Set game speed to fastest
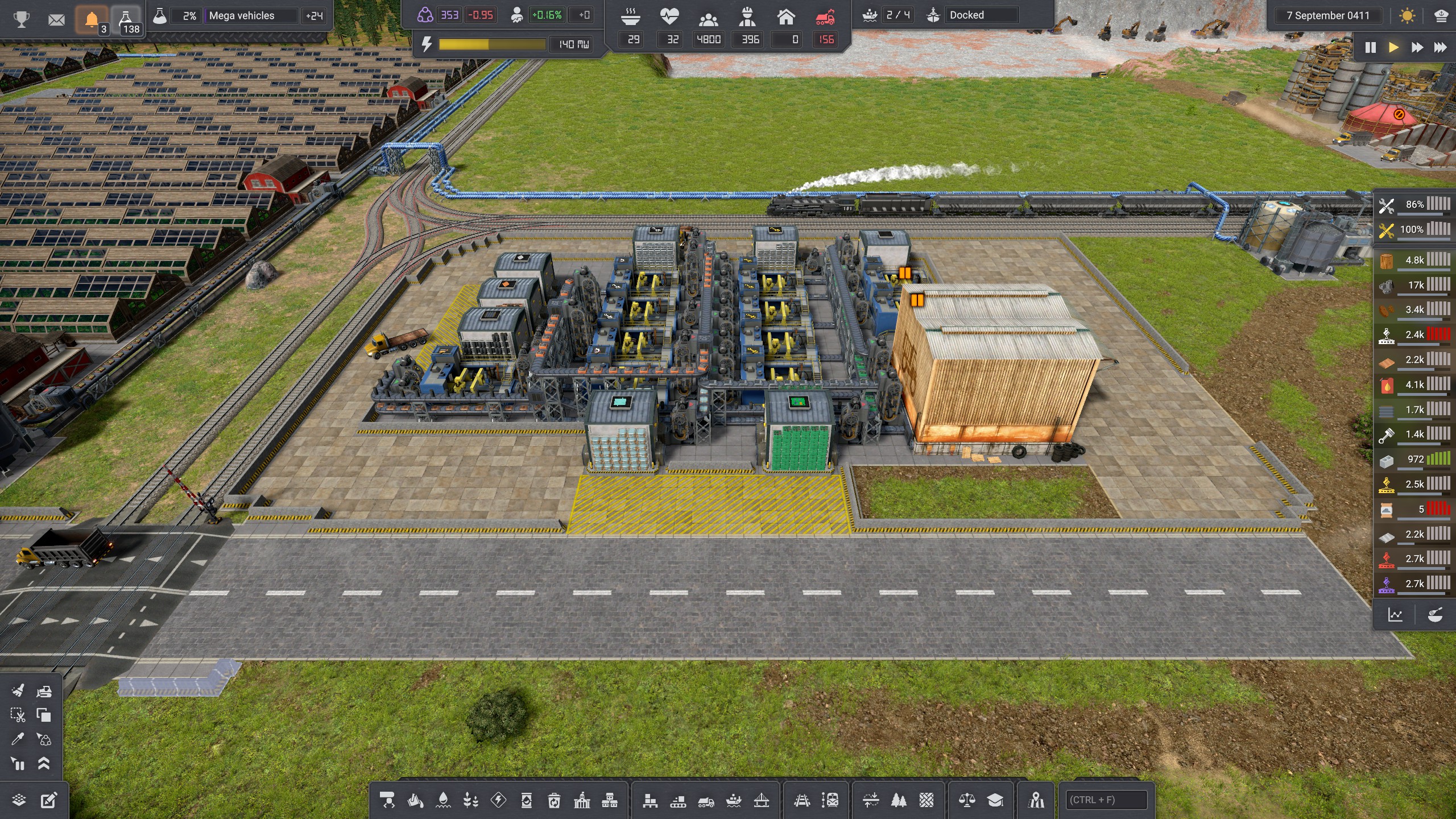The height and width of the screenshot is (819, 1456). pos(1440,47)
